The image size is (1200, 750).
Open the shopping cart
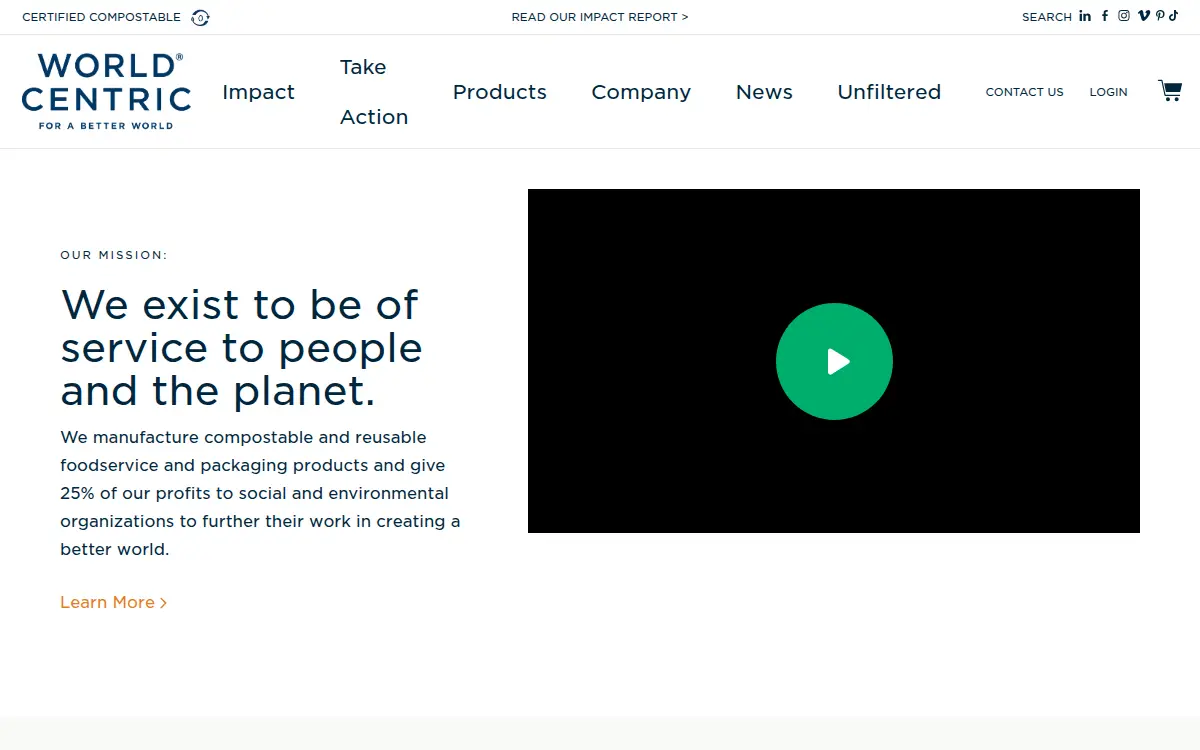pyautogui.click(x=1169, y=91)
